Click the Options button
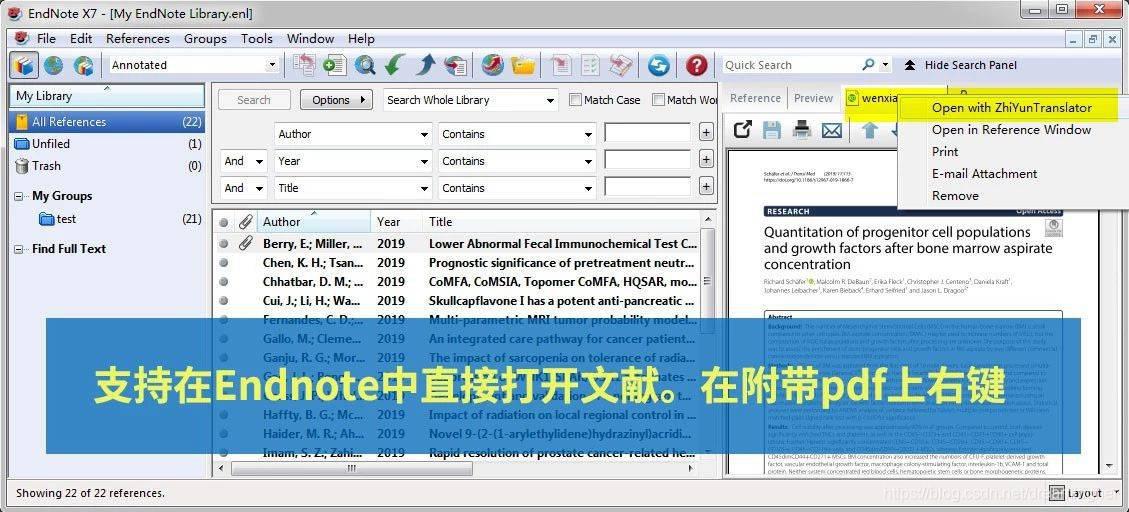 336,100
